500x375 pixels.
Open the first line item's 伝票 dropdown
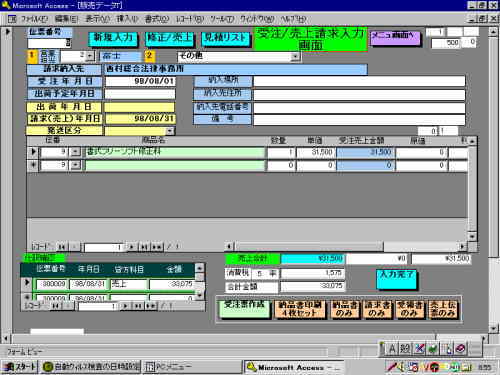pyautogui.click(x=76, y=152)
